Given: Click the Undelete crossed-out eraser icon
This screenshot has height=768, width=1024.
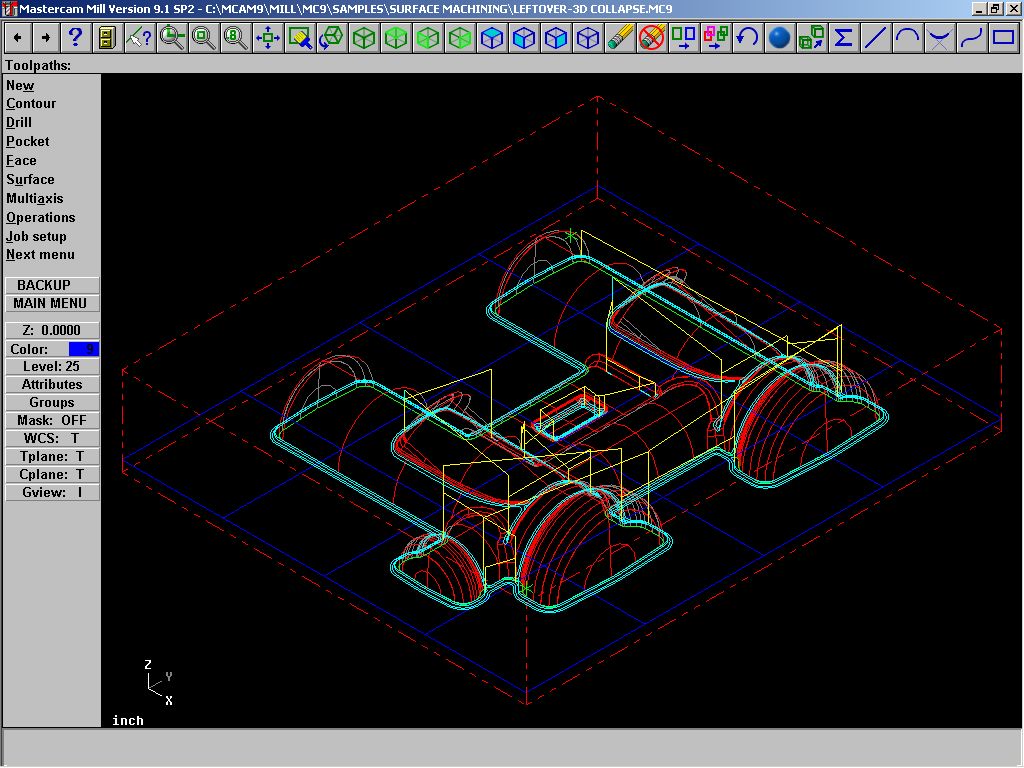Looking at the screenshot, I should (x=652, y=38).
